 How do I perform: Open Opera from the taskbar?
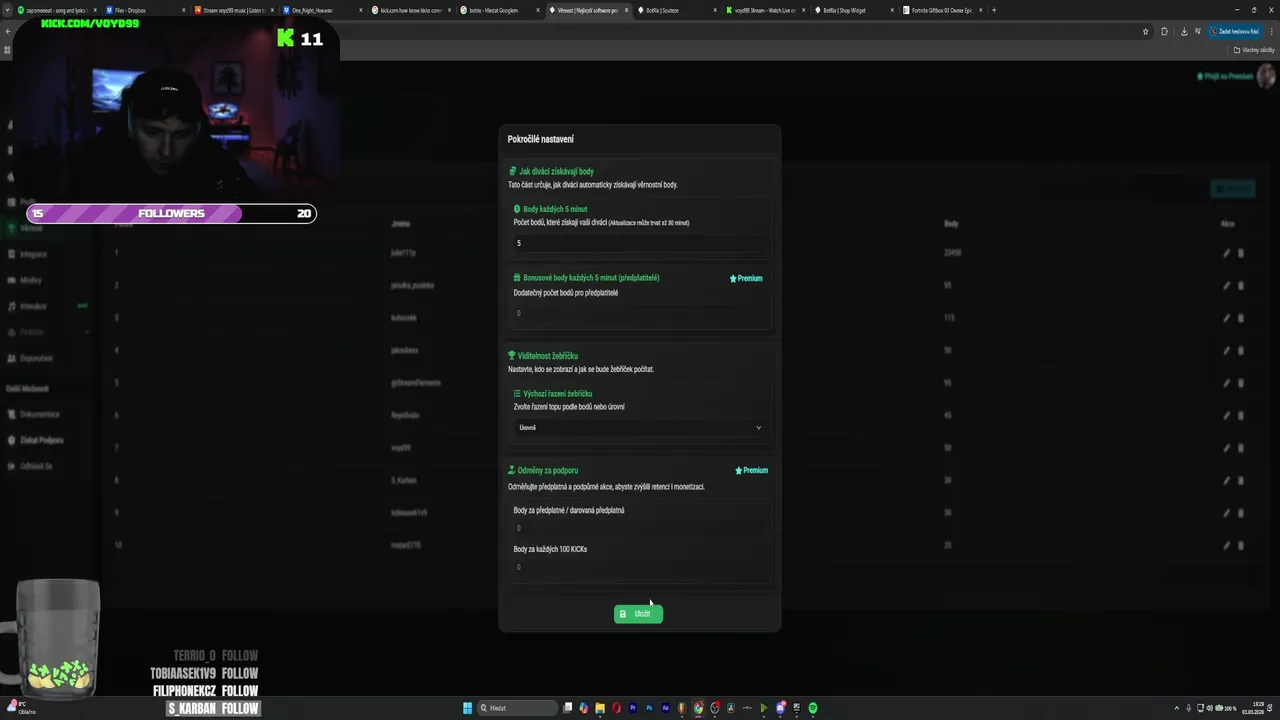[x=616, y=708]
